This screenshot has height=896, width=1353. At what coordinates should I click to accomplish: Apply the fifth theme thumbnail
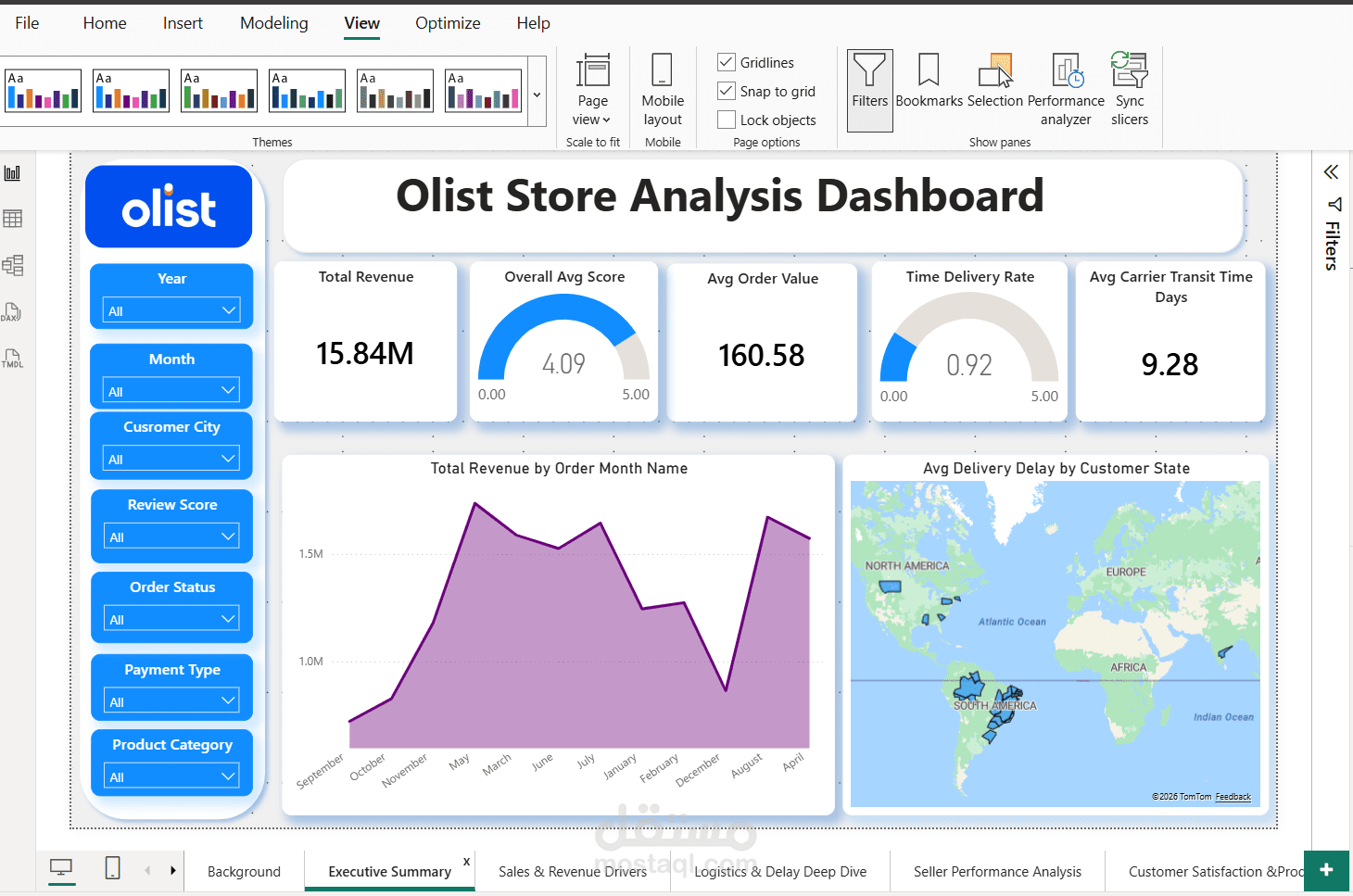click(x=395, y=91)
